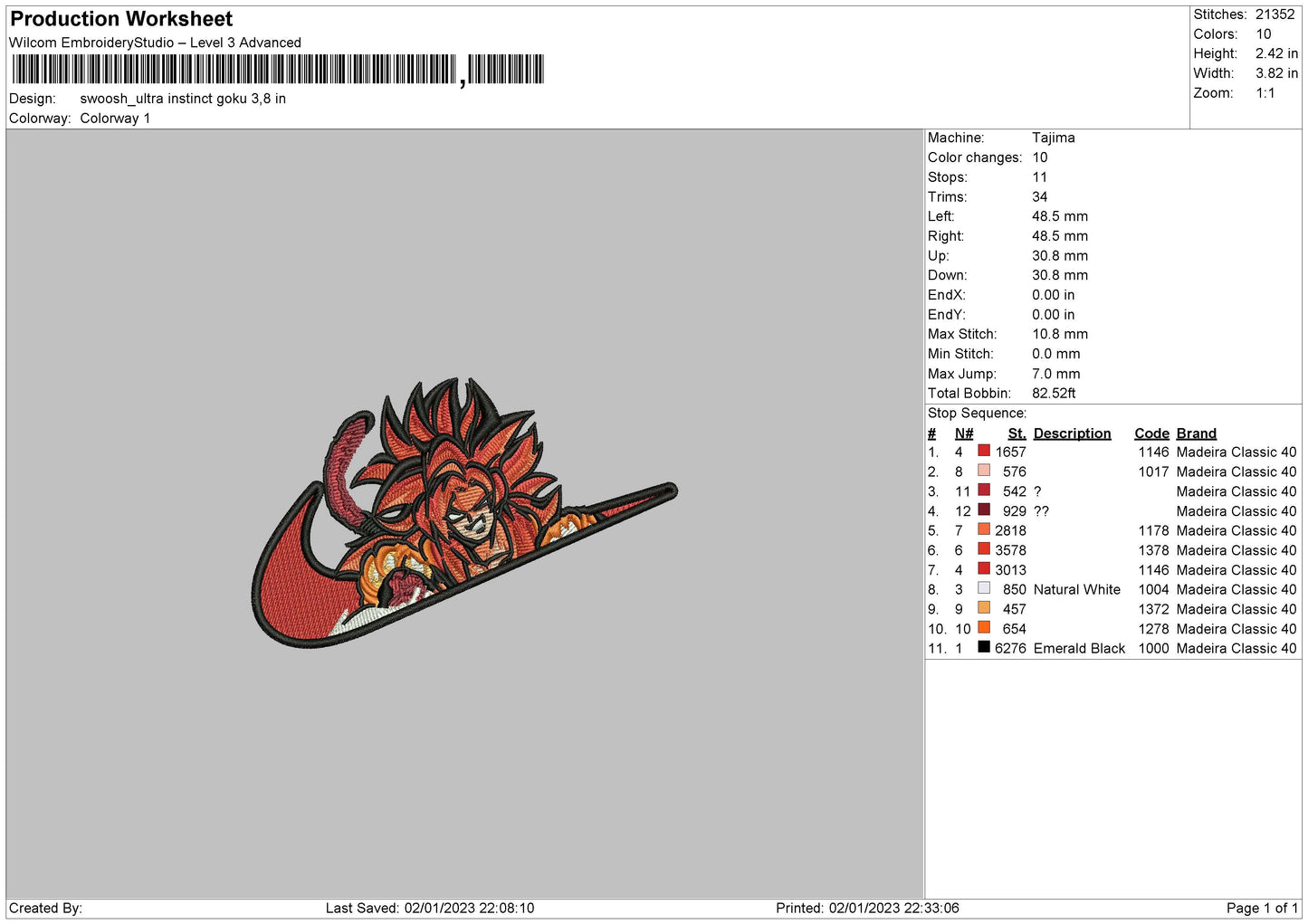Viewport: 1308px width, 924px height.
Task: Select the light pink swatch for stop 2
Action: (984, 471)
